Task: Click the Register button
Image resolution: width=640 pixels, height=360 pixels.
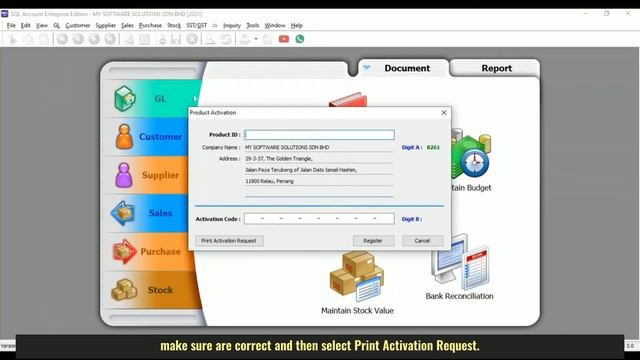Action: 373,241
